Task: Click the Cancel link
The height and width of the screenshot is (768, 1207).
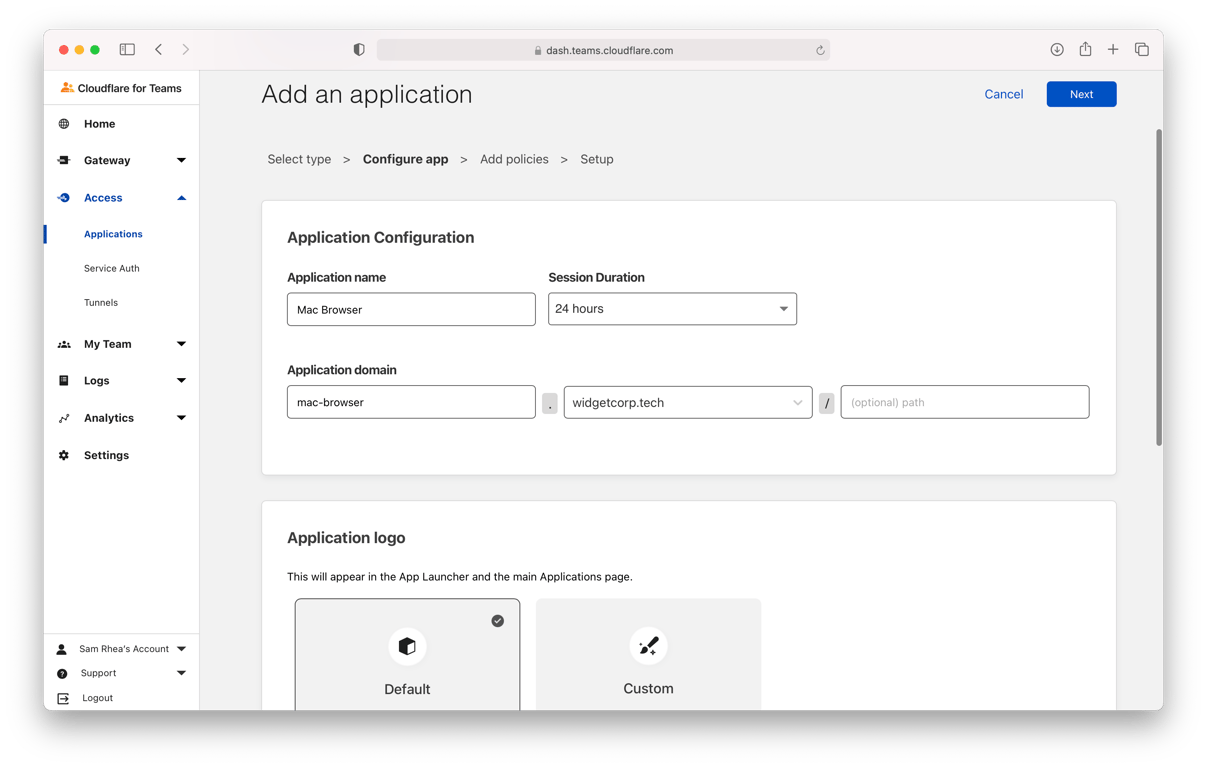Action: [x=1003, y=94]
